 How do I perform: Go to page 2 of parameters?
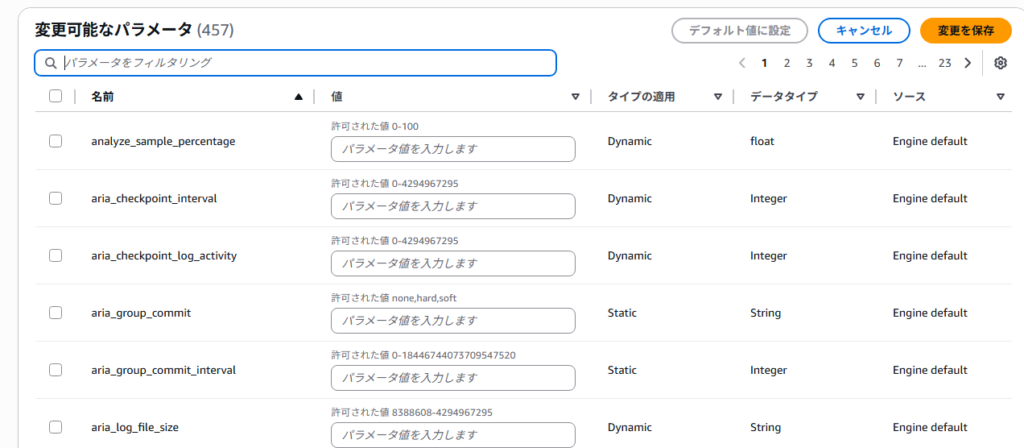click(787, 63)
